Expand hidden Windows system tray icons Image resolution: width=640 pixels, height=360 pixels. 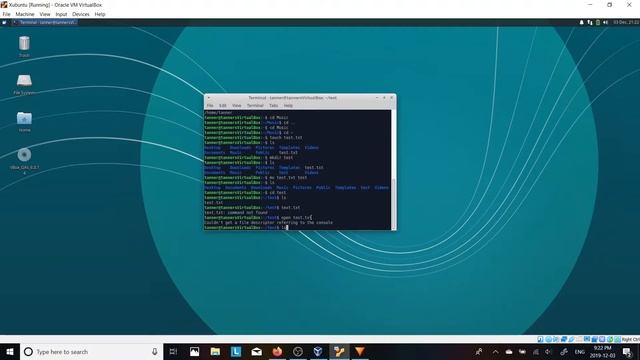(495, 351)
